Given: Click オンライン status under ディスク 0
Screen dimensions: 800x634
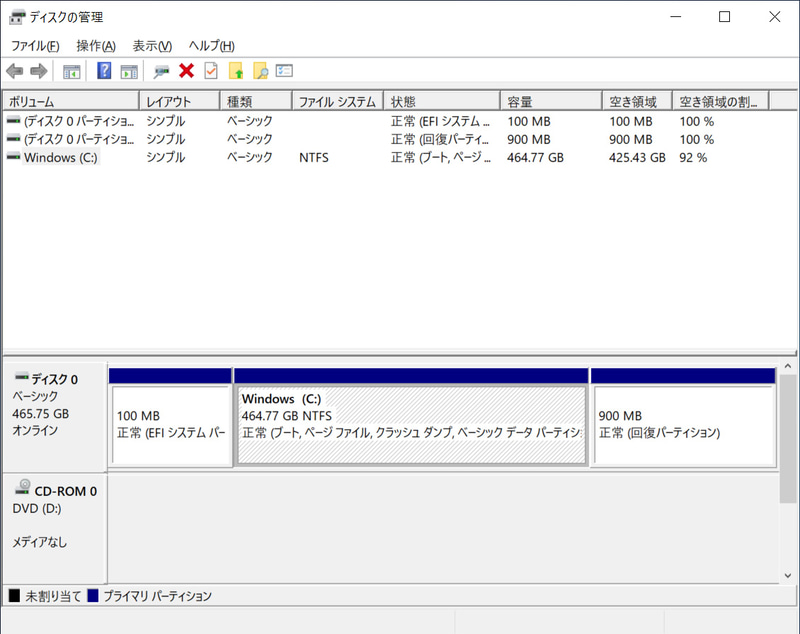Looking at the screenshot, I should tap(35, 430).
